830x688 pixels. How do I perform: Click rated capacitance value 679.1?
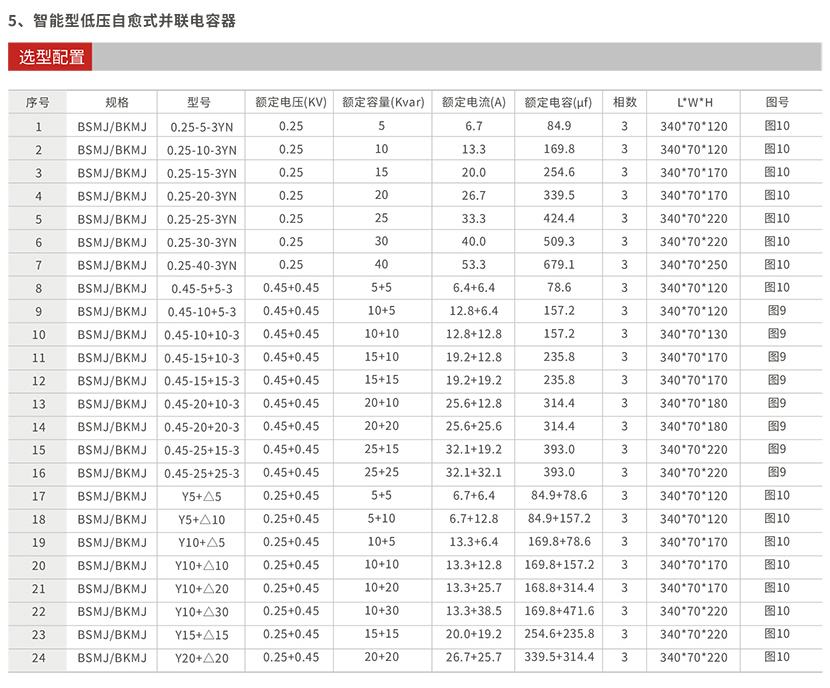pyautogui.click(x=559, y=265)
